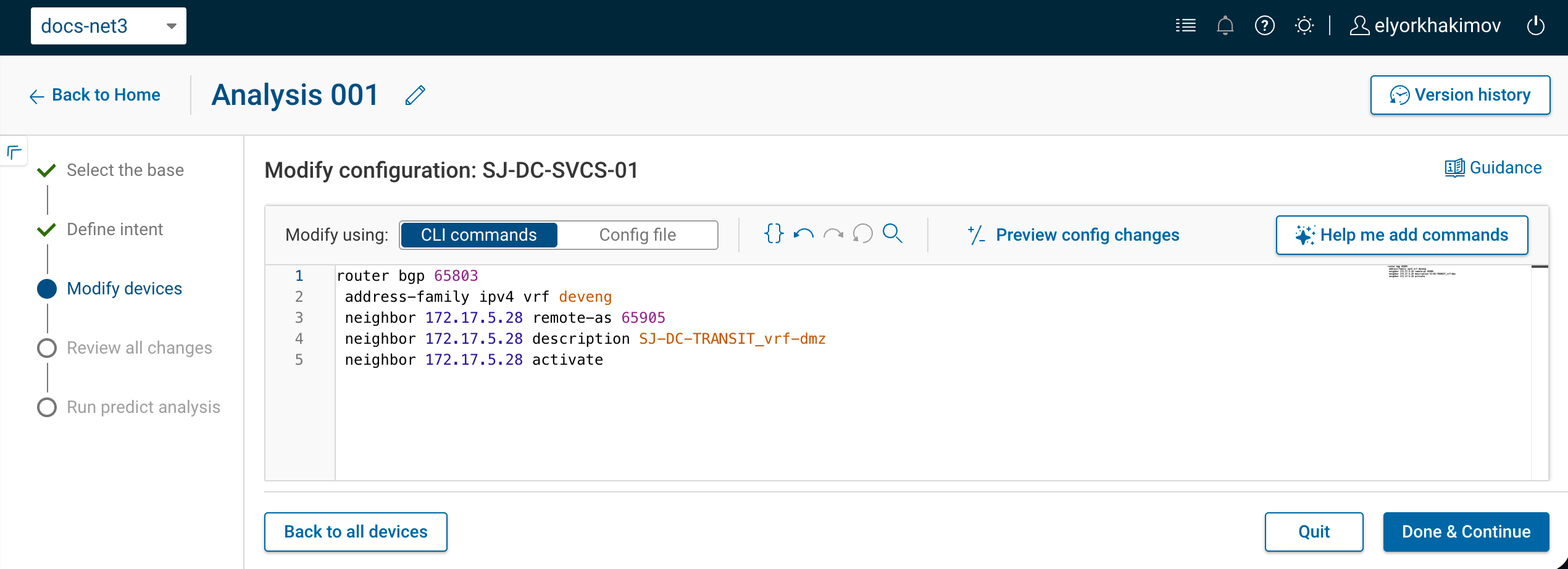Screen dimensions: 1568x569
Task: Click line 1 'router bgp 65803'
Action: [407, 276]
